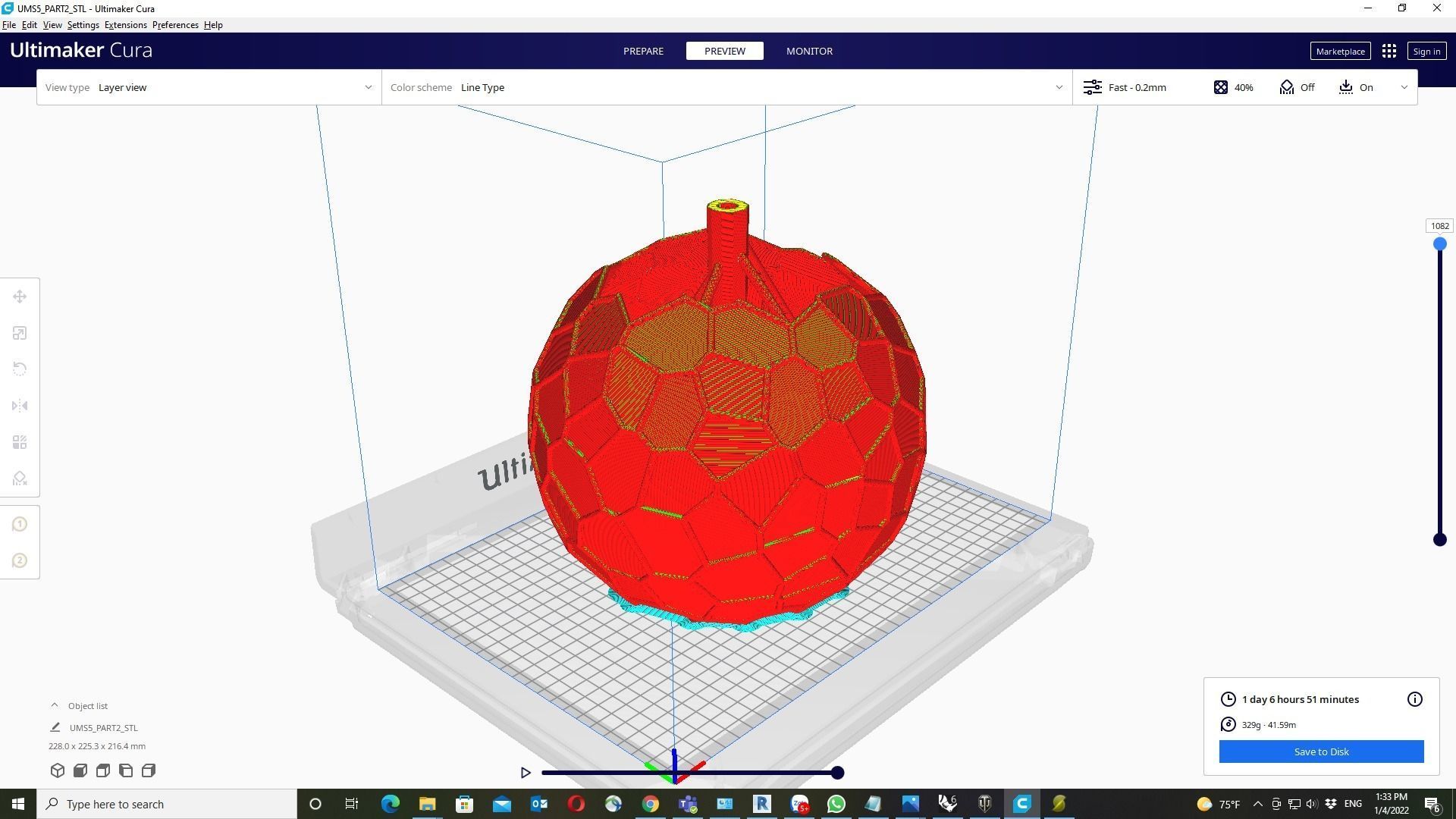Open the View menu

[x=52, y=25]
